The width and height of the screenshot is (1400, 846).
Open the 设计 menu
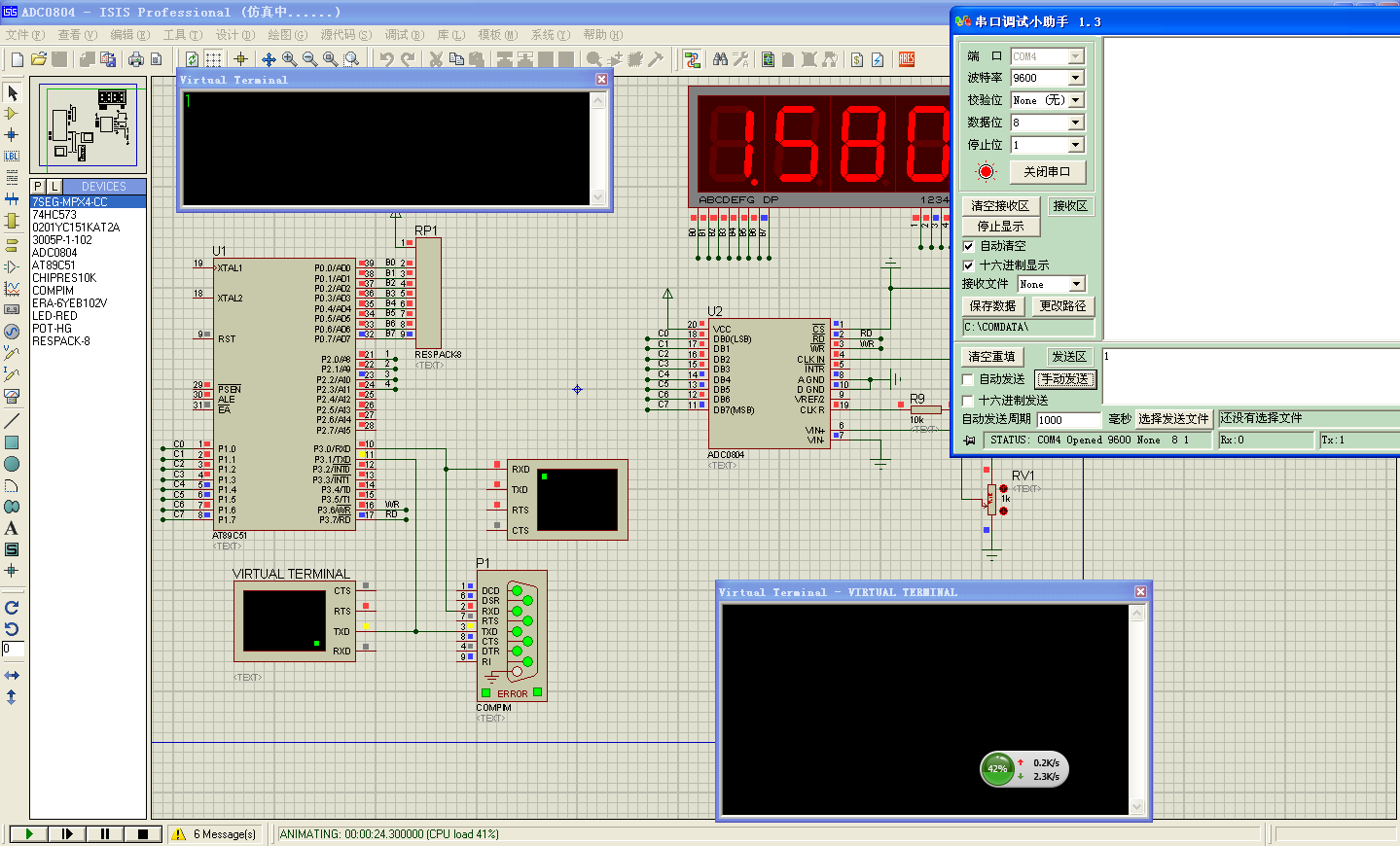pos(234,35)
